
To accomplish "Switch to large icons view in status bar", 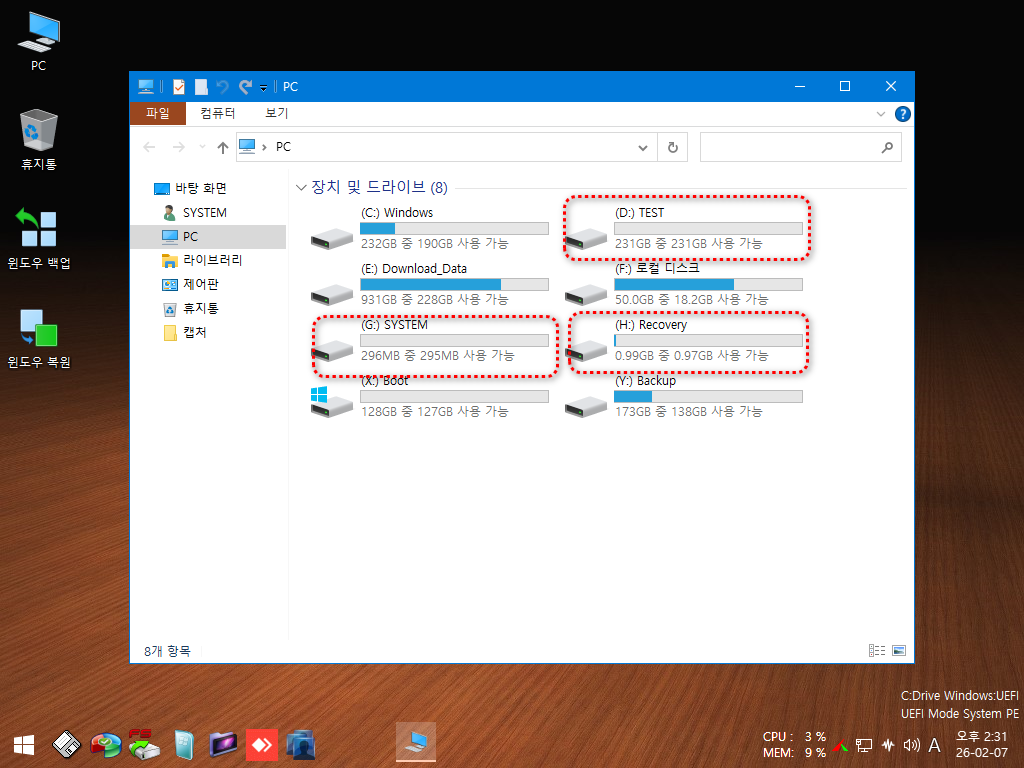I will (899, 650).
